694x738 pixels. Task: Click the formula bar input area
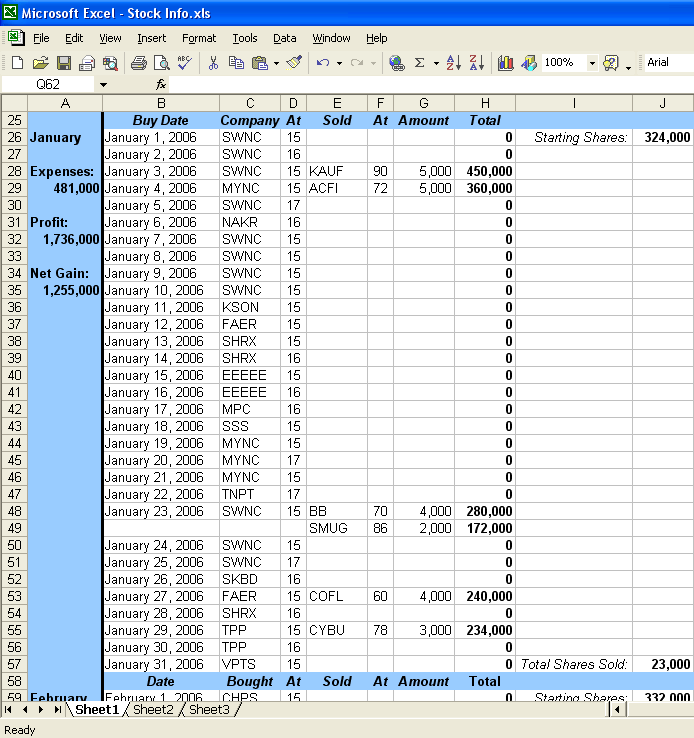point(431,85)
